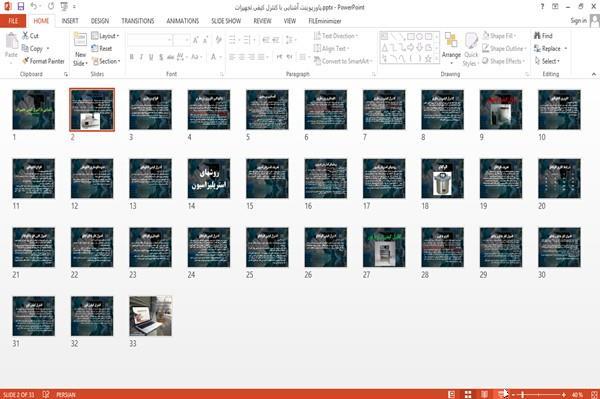Undo the last action
This screenshot has height=399, width=600.
pyautogui.click(x=34, y=7)
